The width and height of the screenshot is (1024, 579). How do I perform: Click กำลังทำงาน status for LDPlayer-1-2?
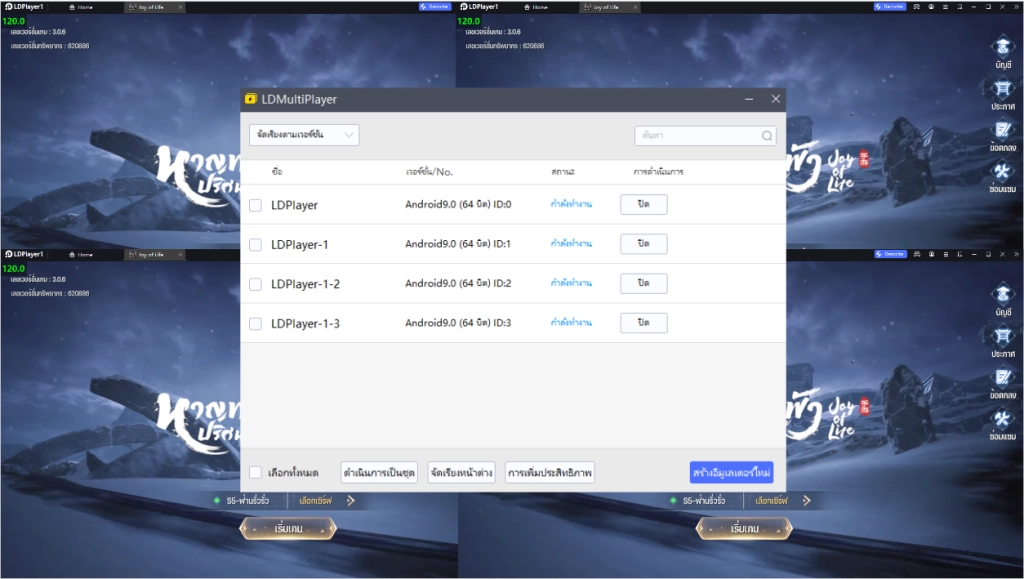coord(571,283)
